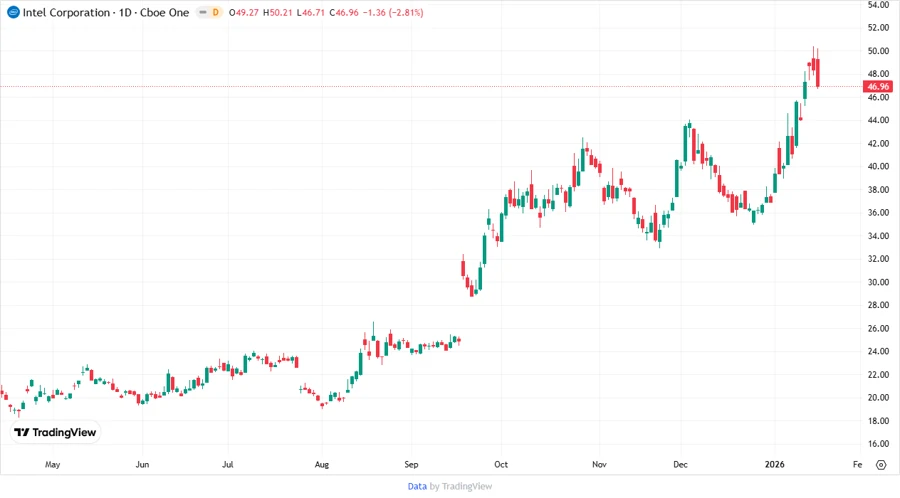Click the Nov label on the time axis
The height and width of the screenshot is (498, 900).
click(599, 465)
